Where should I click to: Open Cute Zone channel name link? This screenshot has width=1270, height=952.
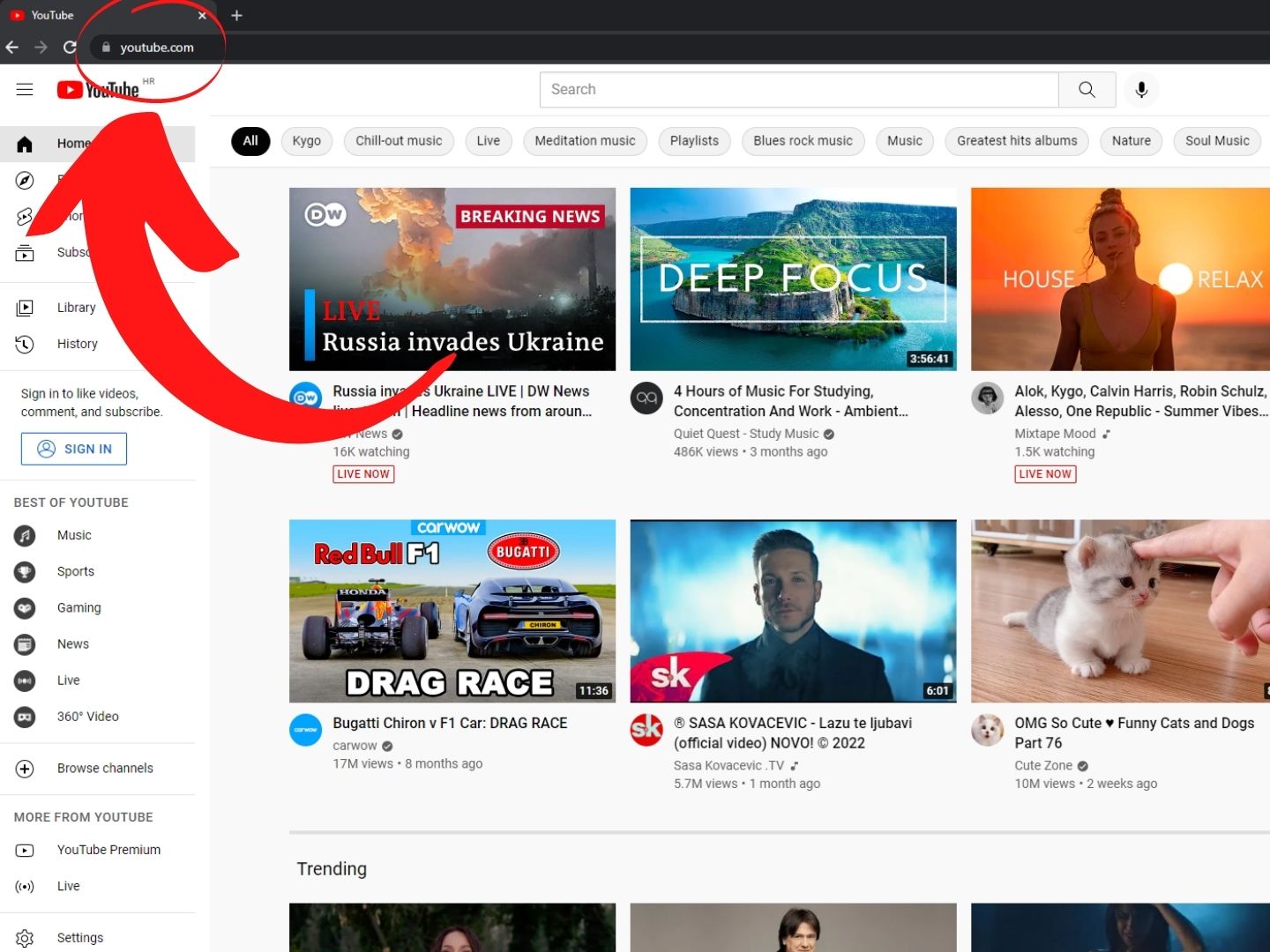[1043, 765]
